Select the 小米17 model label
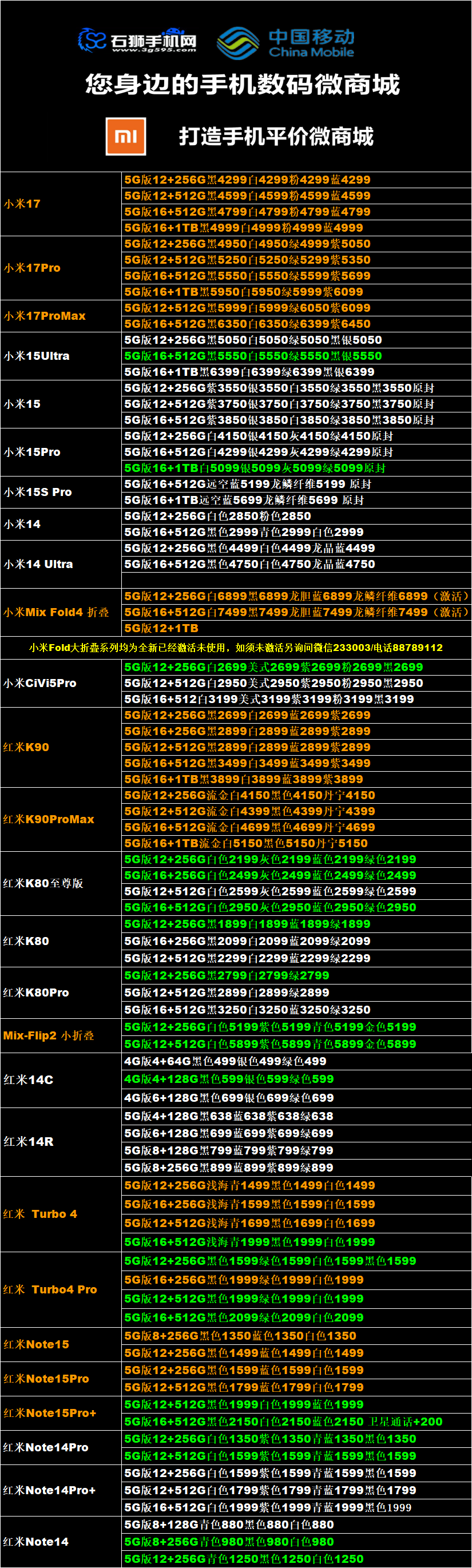Image resolution: width=472 pixels, height=1568 pixels. point(22,204)
